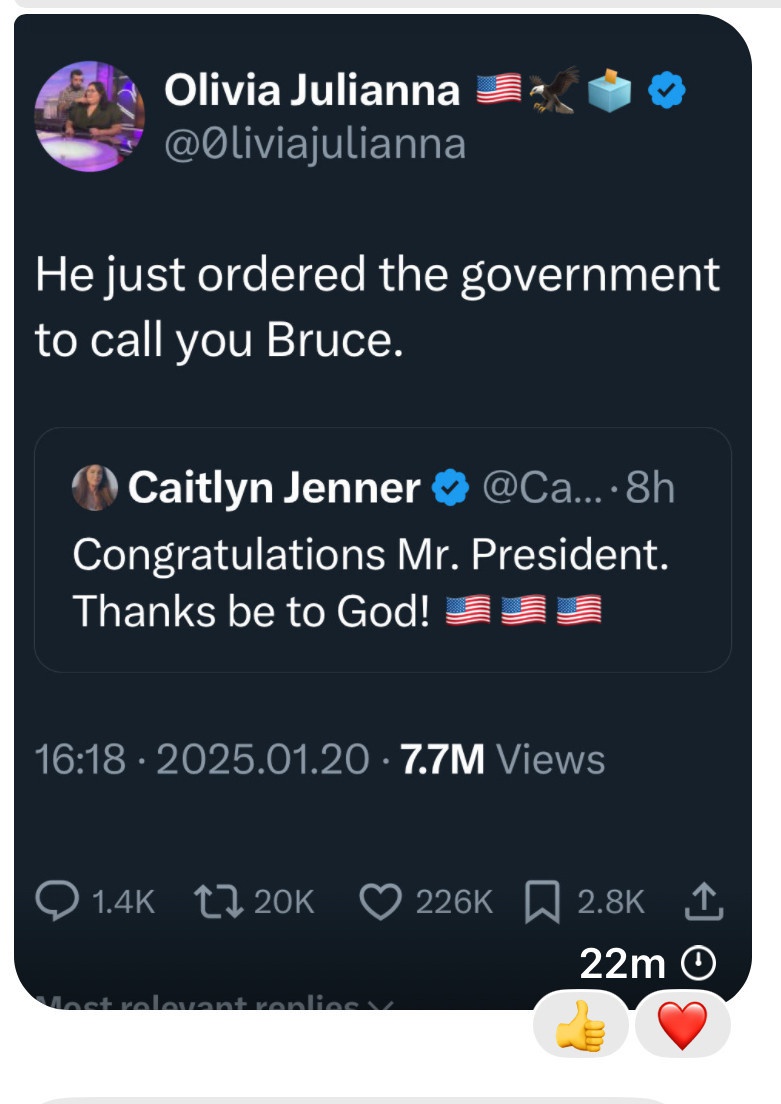Image resolution: width=781 pixels, height=1104 pixels.
Task: Open Caitlyn Jenner's small avatar
Action: click(x=94, y=488)
